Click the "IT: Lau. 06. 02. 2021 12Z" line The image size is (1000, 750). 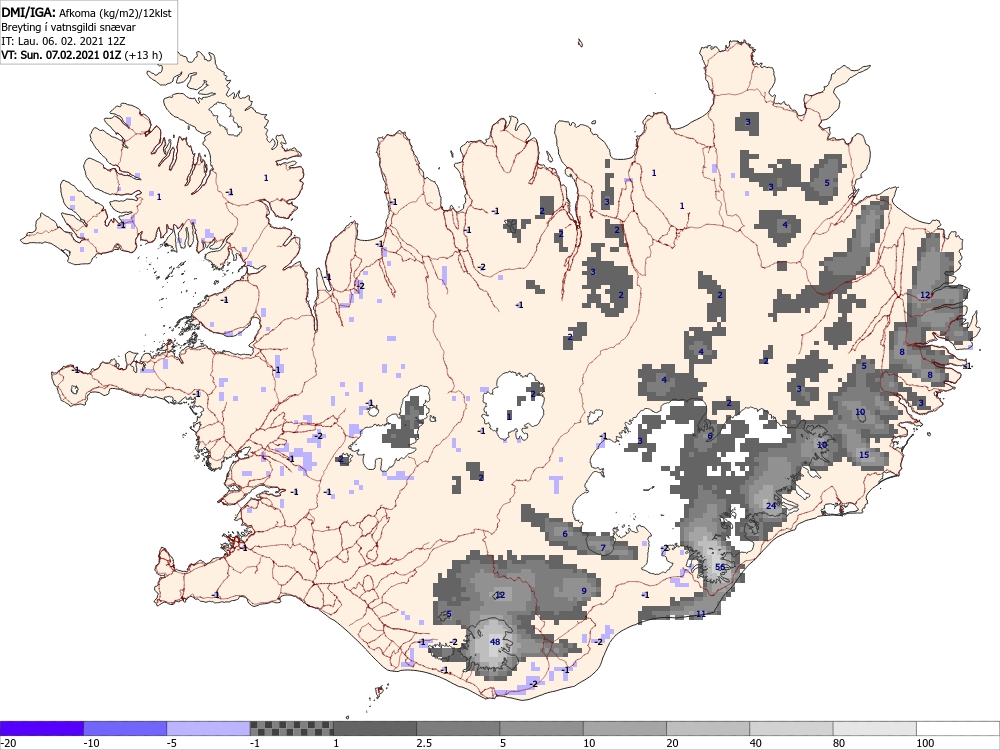coord(63,41)
